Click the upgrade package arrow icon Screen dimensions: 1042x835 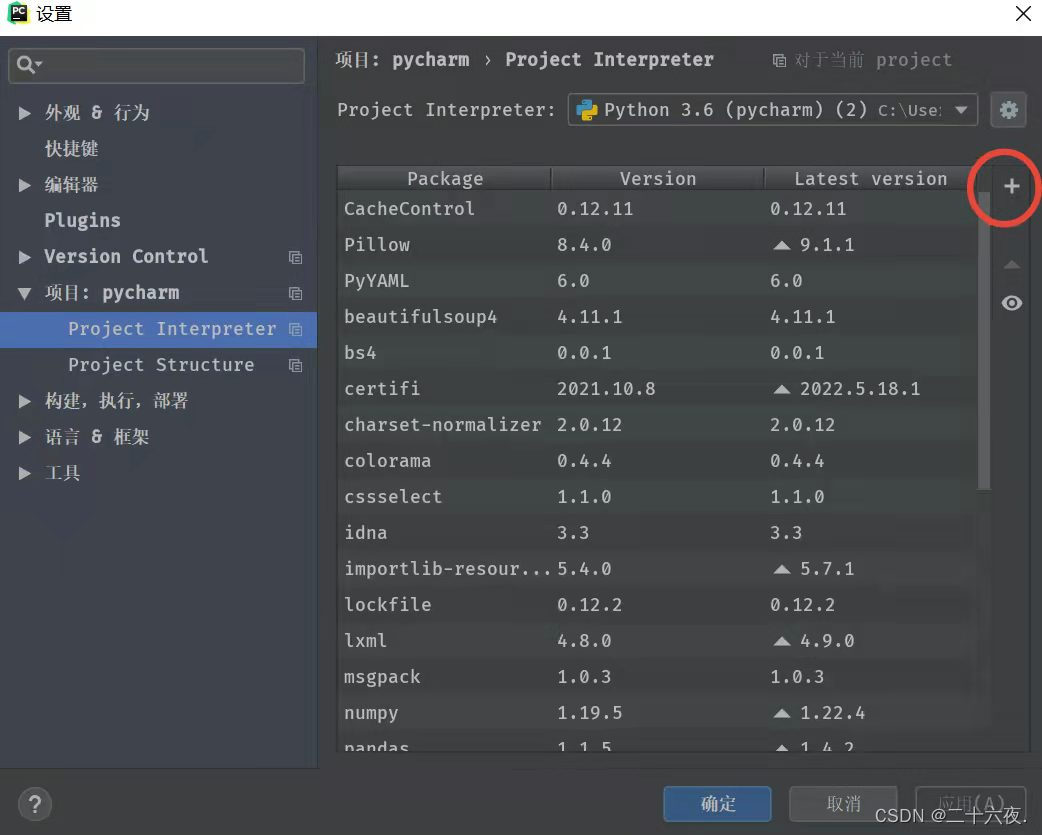(x=1011, y=265)
